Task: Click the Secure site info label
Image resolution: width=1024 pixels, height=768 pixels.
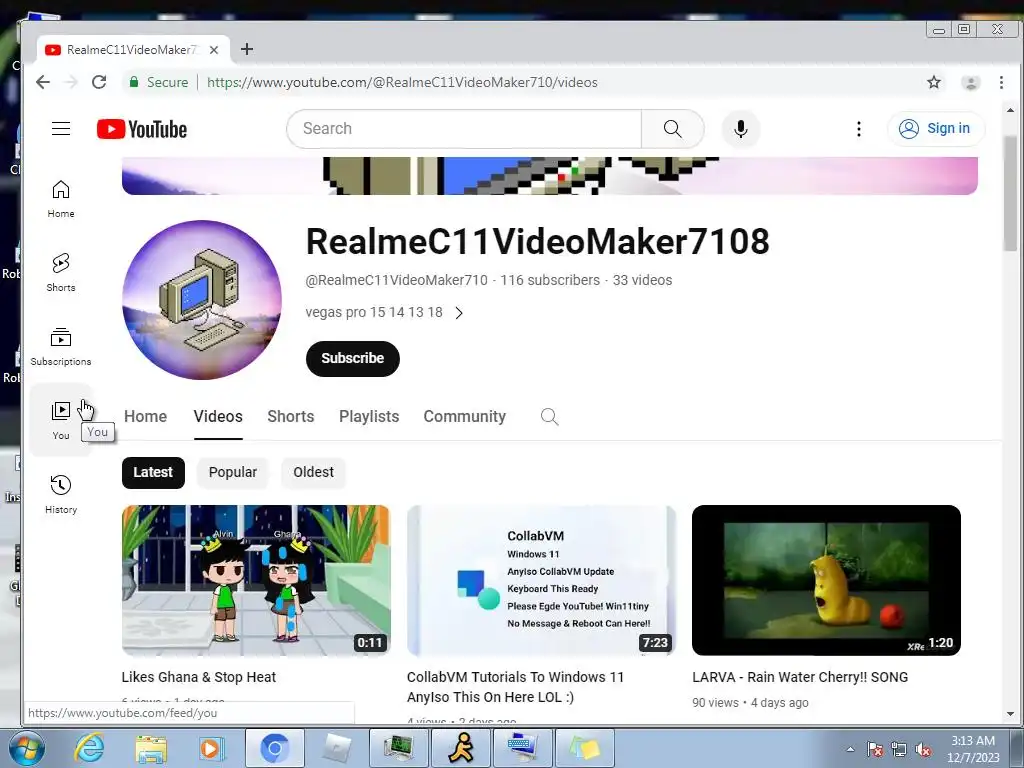Action: pos(159,82)
